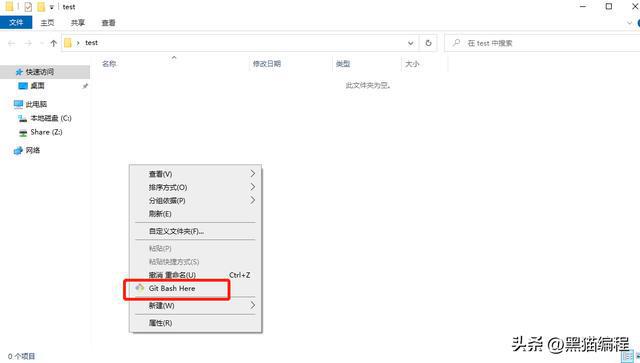
Task: Click properties icon in quick access toolbar
Action: pyautogui.click(x=28, y=7)
